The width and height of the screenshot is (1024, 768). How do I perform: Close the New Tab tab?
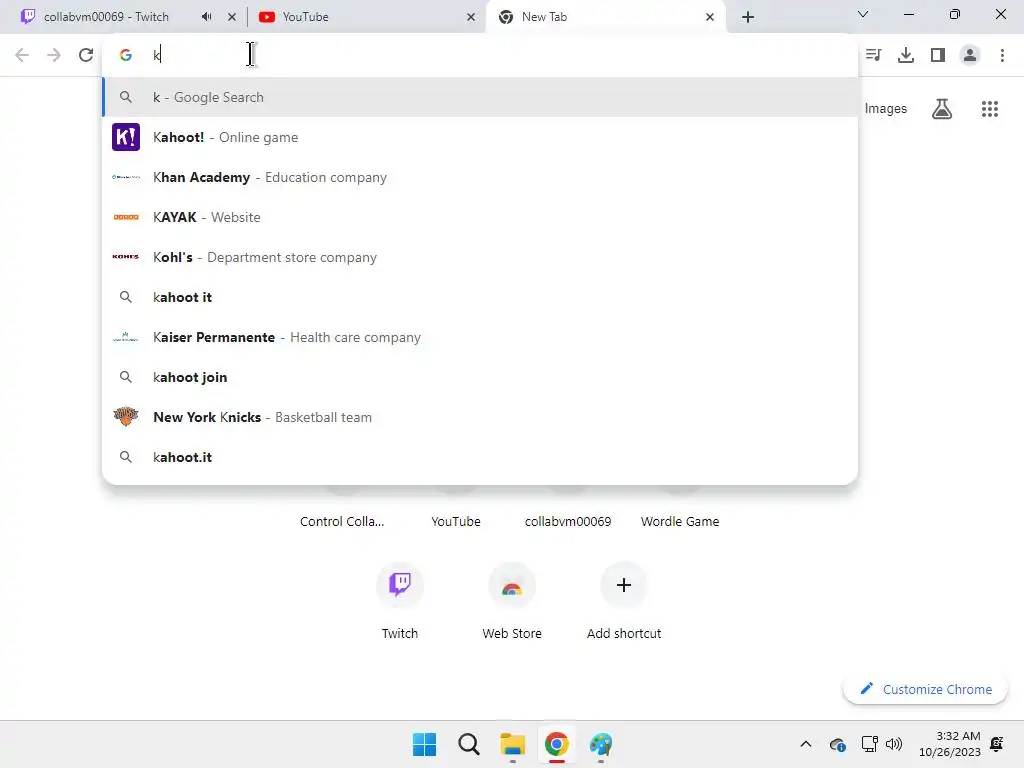coord(710,17)
